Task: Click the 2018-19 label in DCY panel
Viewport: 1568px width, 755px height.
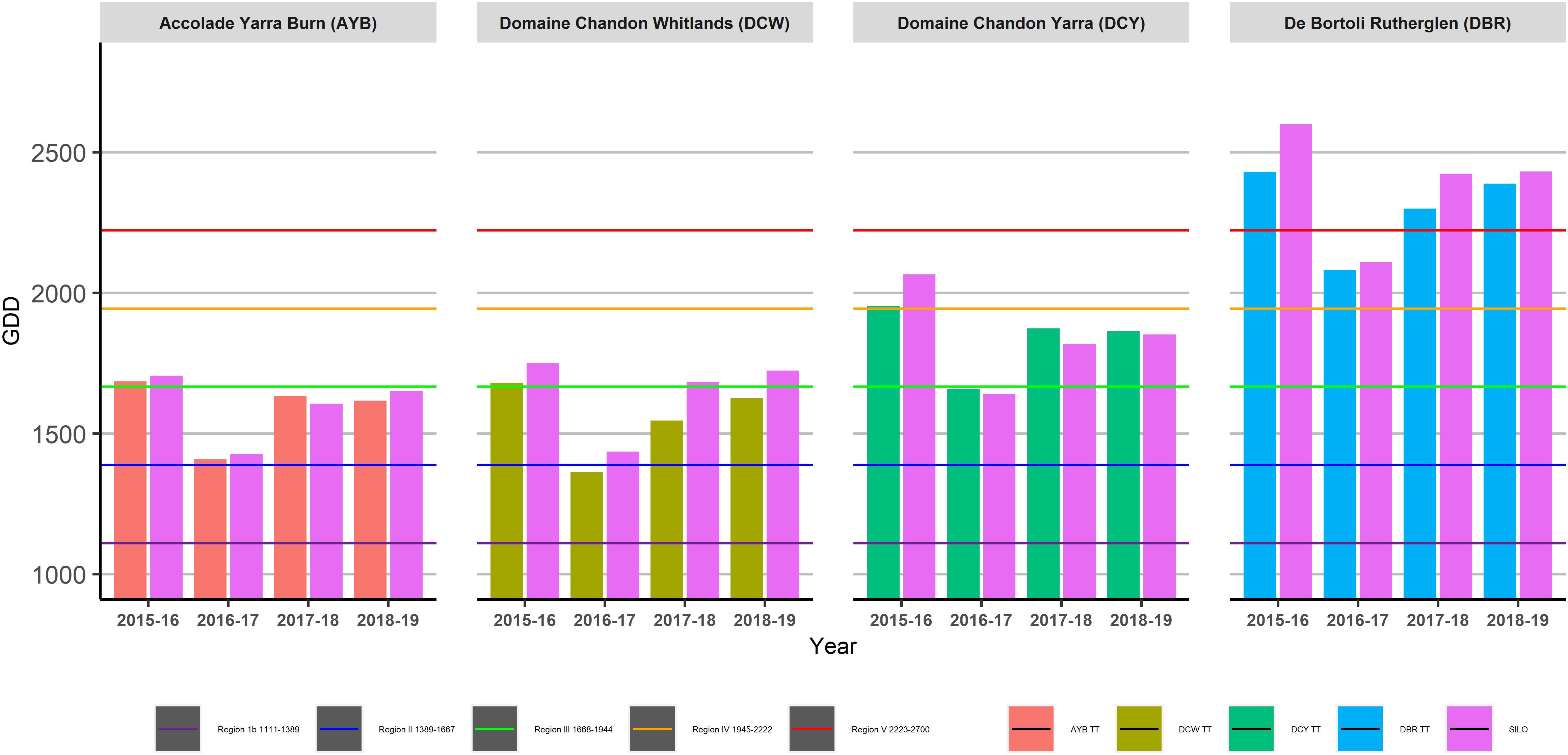Action: 1141,620
